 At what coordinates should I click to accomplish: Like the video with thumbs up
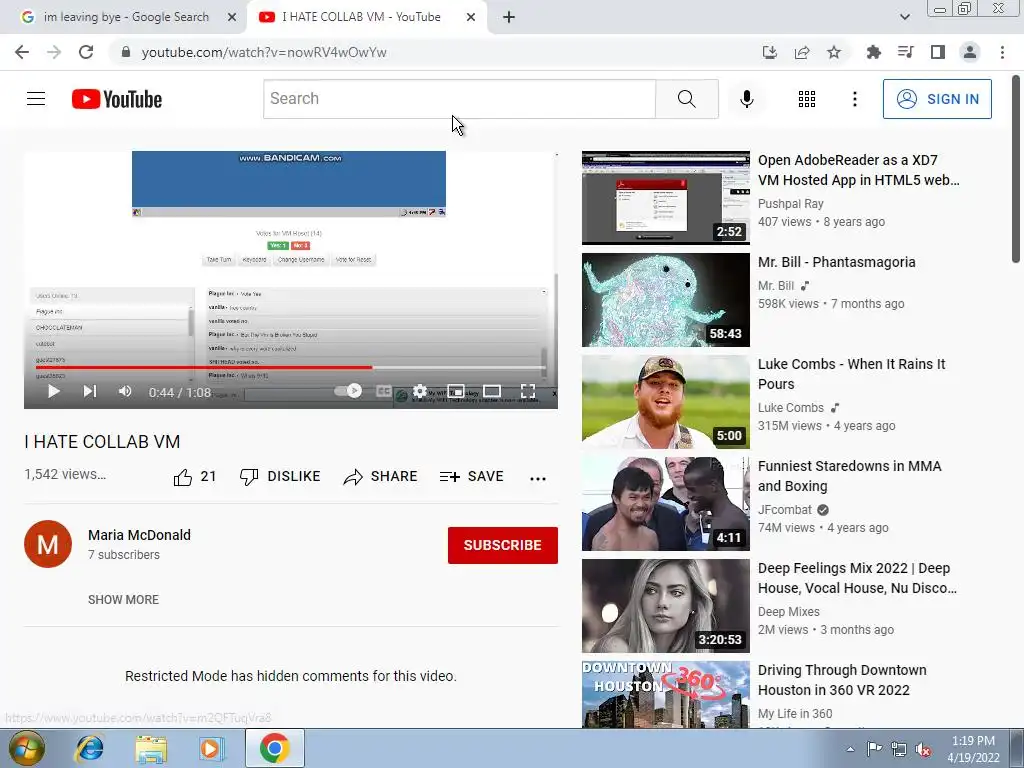point(195,477)
